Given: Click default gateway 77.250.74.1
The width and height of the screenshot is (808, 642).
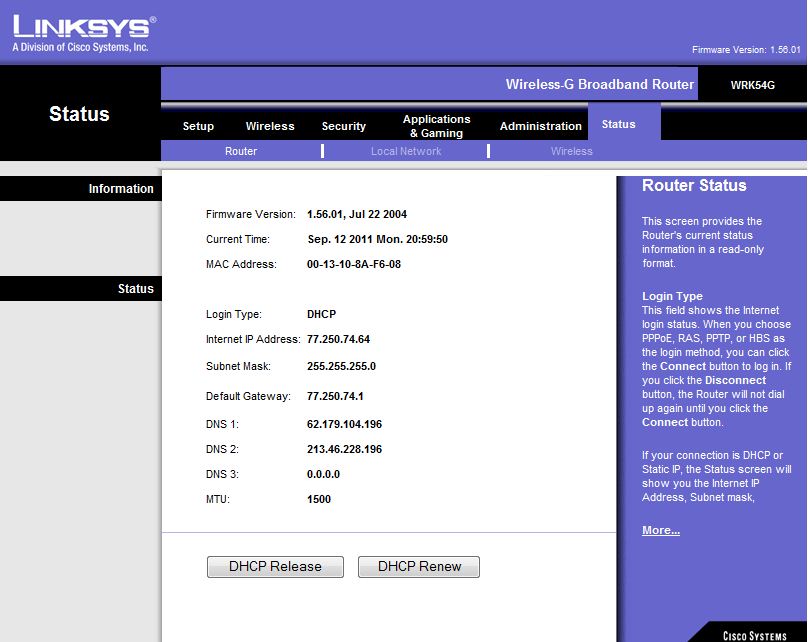Looking at the screenshot, I should click(335, 396).
